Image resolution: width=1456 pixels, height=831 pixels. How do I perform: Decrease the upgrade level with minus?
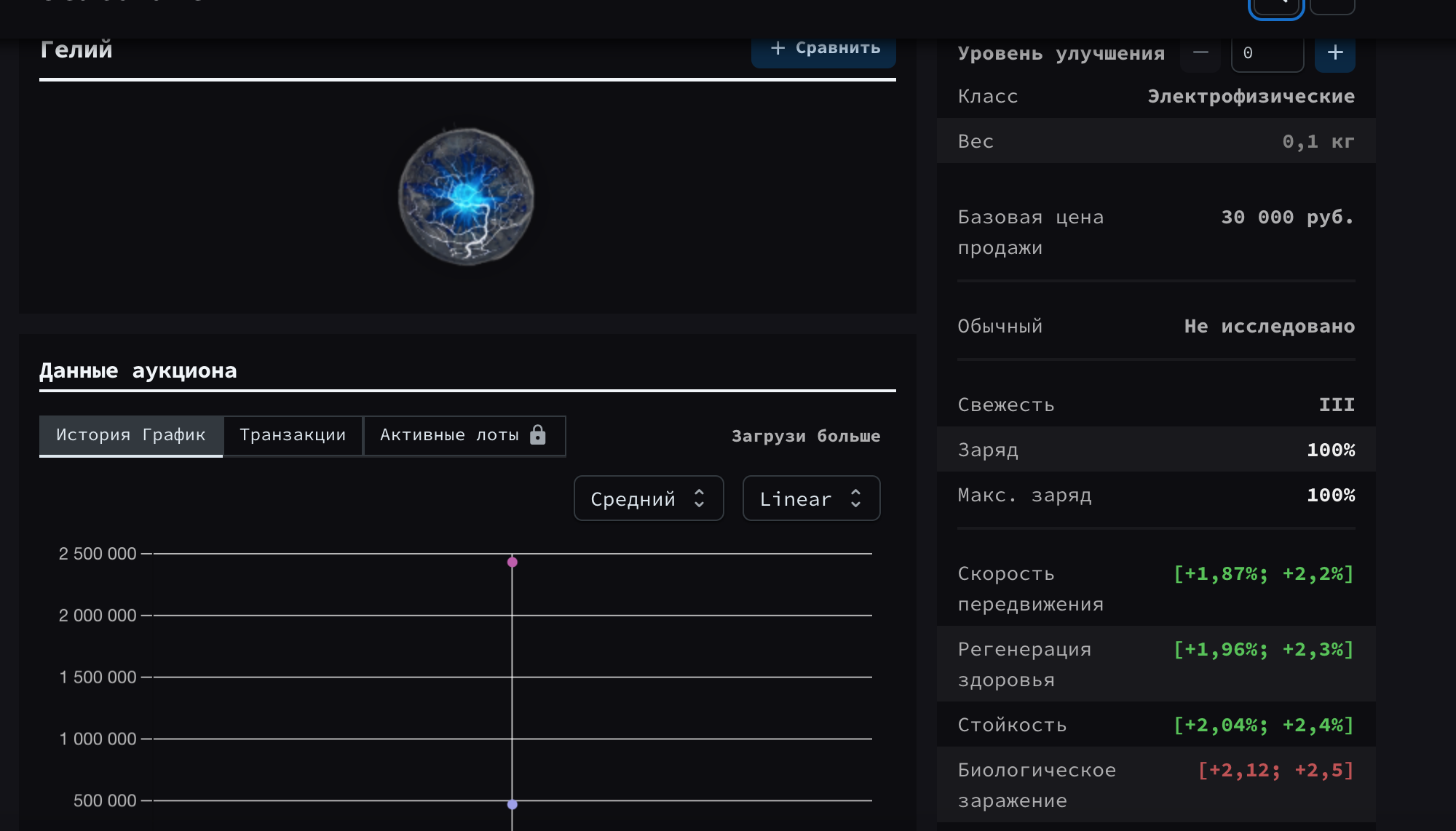(1200, 52)
